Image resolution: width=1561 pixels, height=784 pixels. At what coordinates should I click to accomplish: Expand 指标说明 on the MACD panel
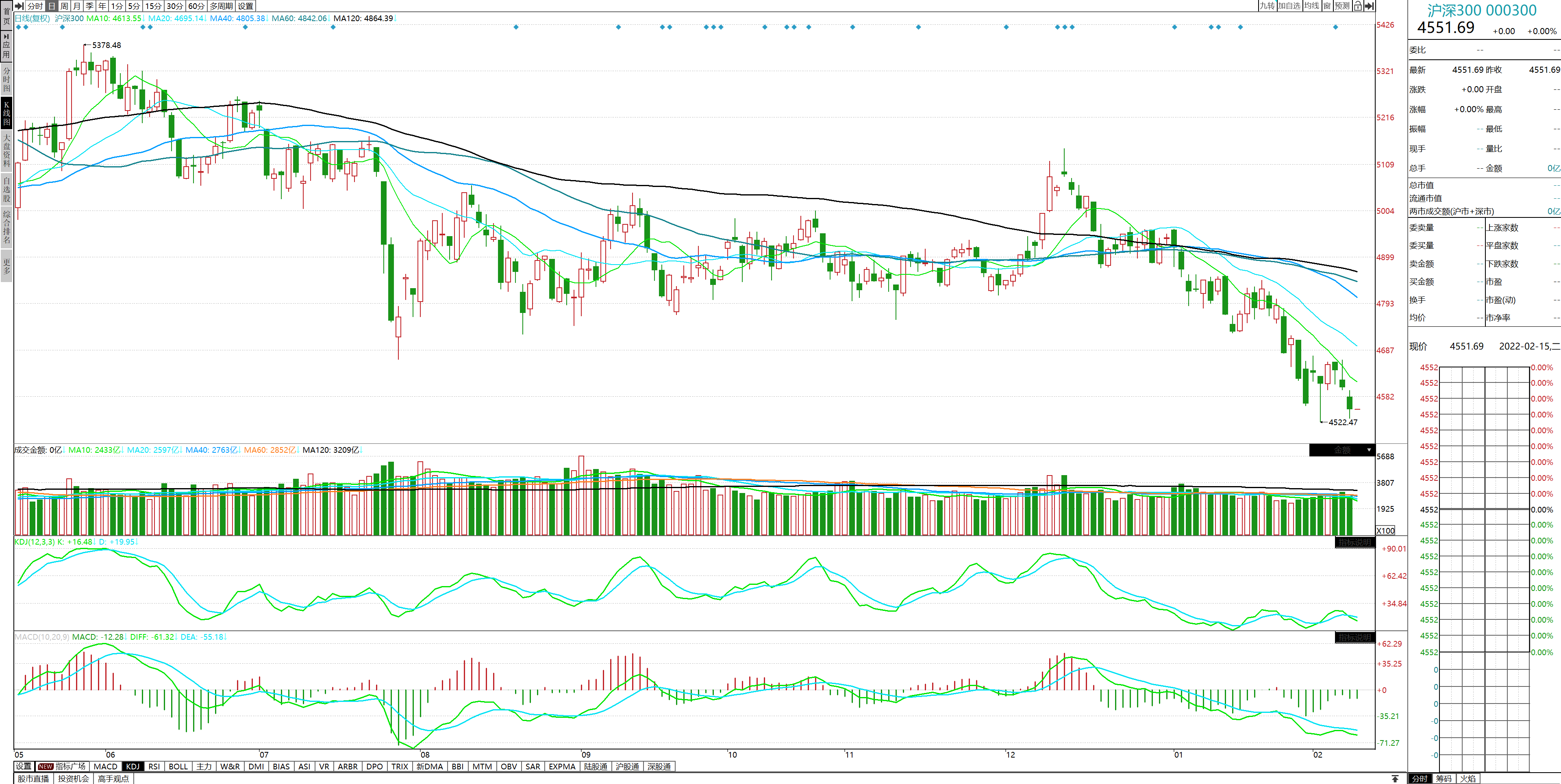click(x=1355, y=637)
